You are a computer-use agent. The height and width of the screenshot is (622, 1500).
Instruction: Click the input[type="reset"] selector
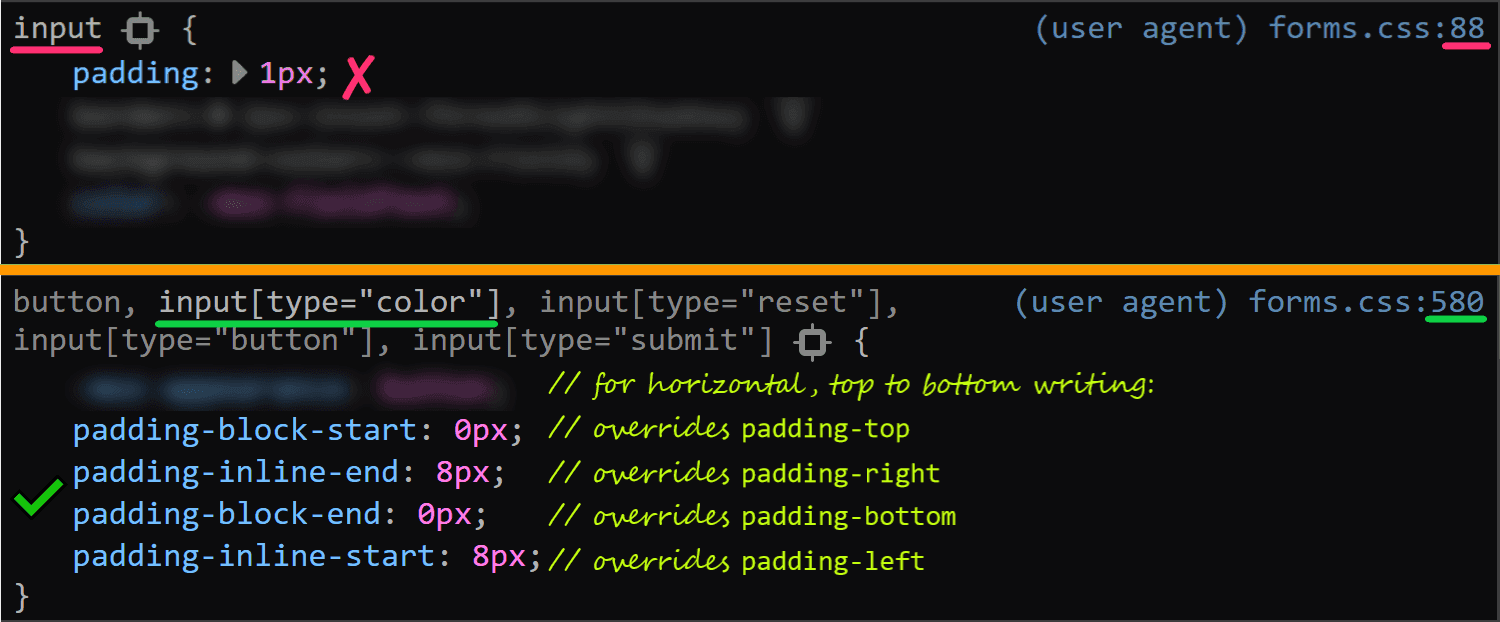710,302
